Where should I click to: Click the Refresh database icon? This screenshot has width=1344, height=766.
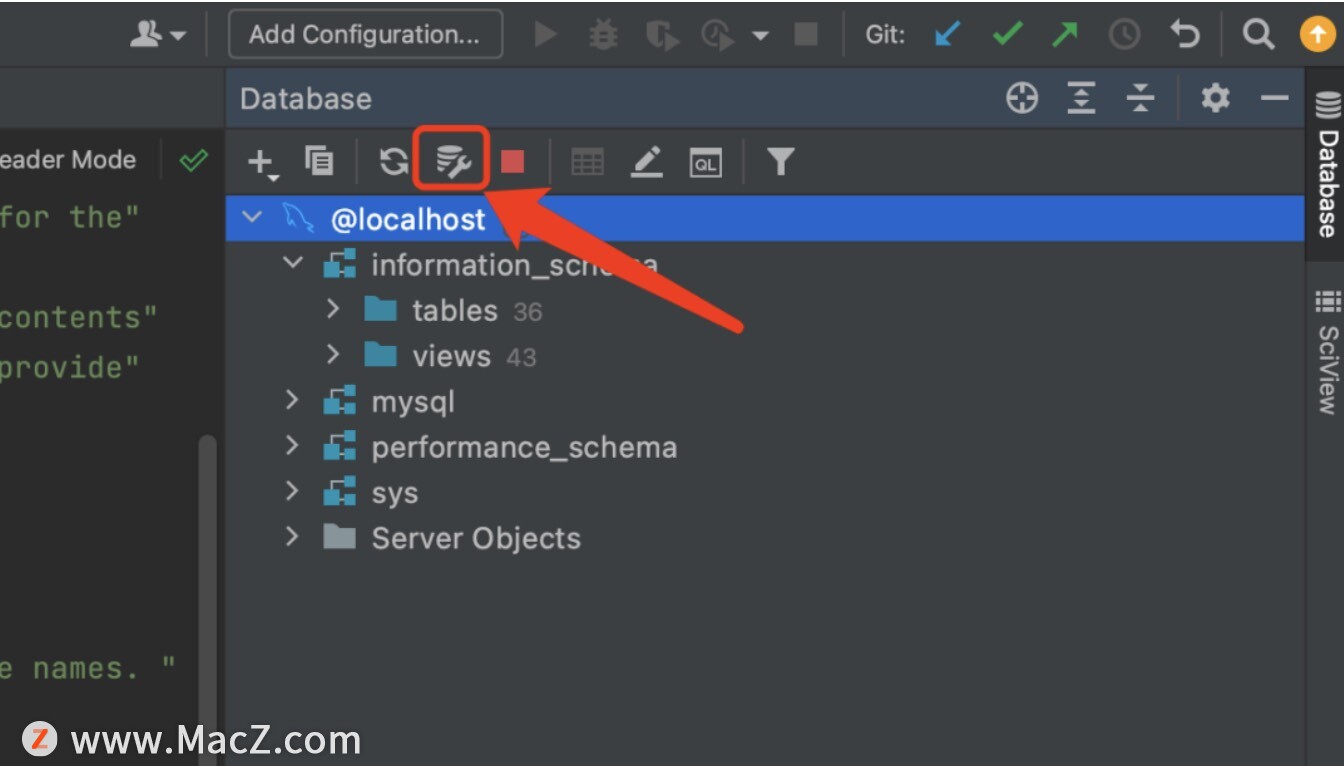(x=393, y=161)
